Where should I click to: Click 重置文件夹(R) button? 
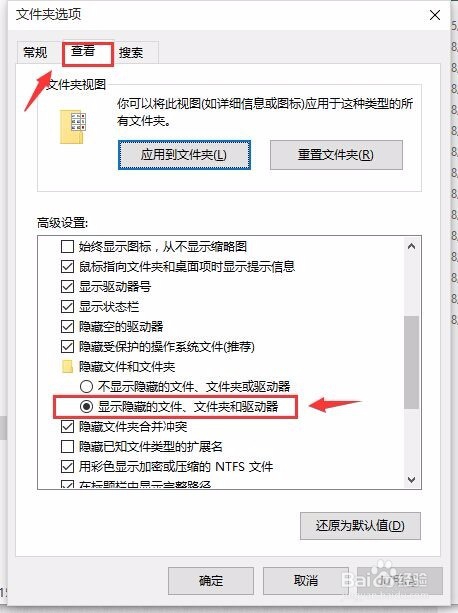pyautogui.click(x=336, y=155)
